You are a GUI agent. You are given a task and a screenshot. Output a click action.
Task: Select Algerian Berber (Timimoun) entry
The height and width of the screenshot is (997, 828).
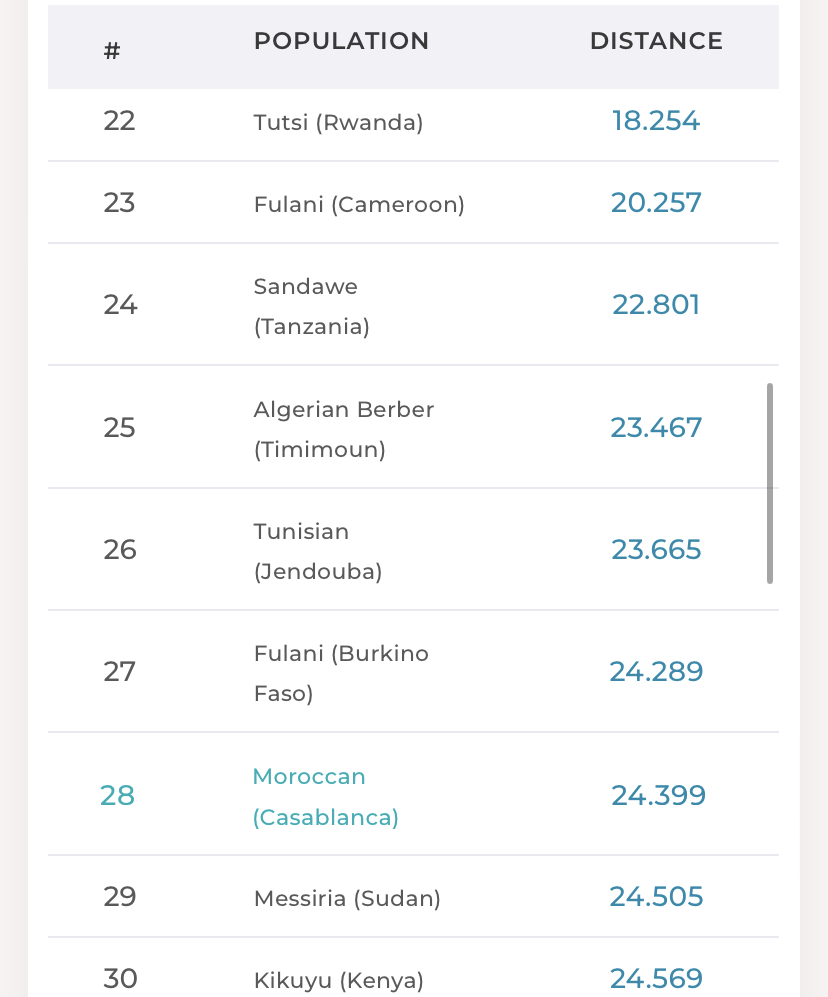344,429
